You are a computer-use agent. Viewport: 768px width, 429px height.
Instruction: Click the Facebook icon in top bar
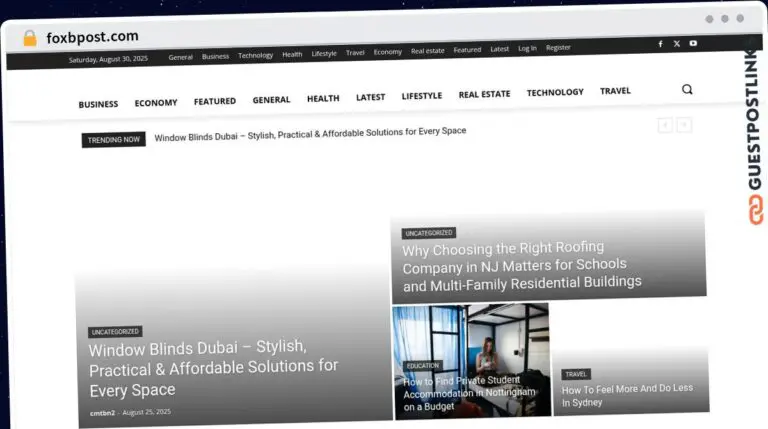point(660,44)
